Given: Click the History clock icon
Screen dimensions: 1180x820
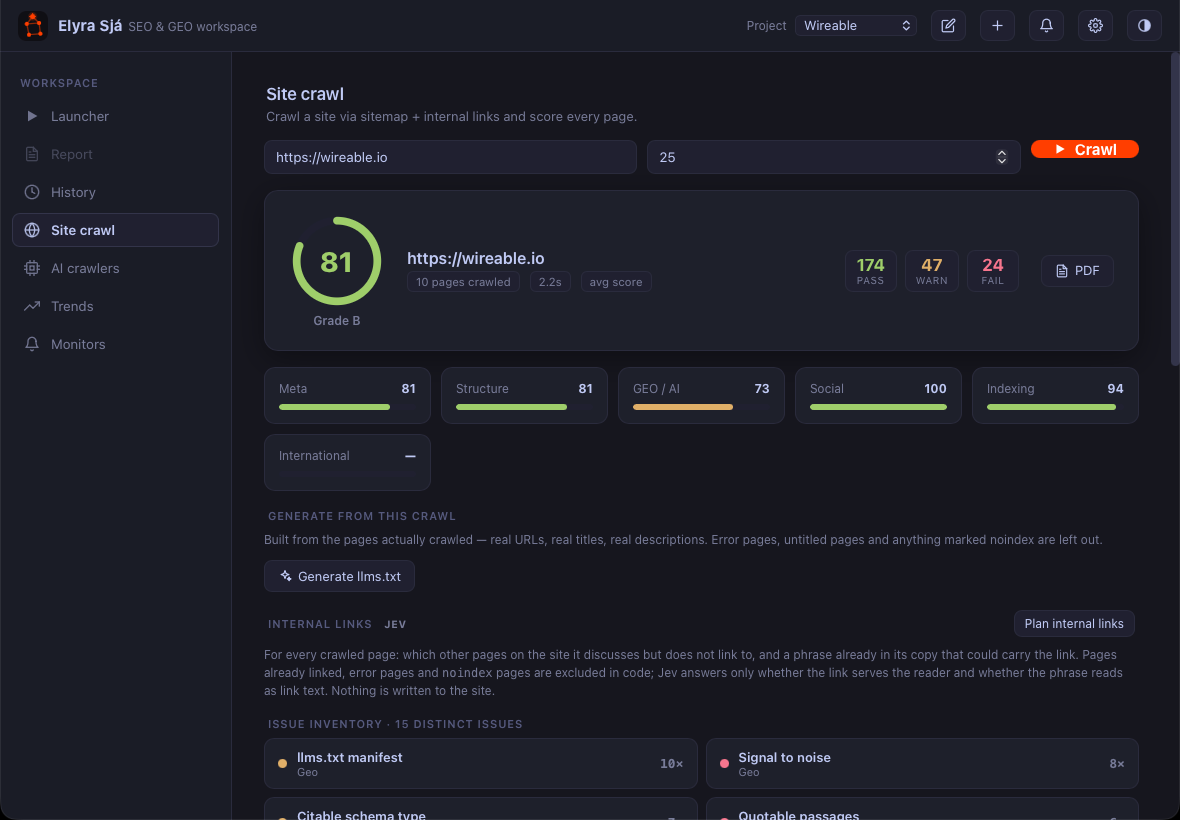Looking at the screenshot, I should (32, 193).
